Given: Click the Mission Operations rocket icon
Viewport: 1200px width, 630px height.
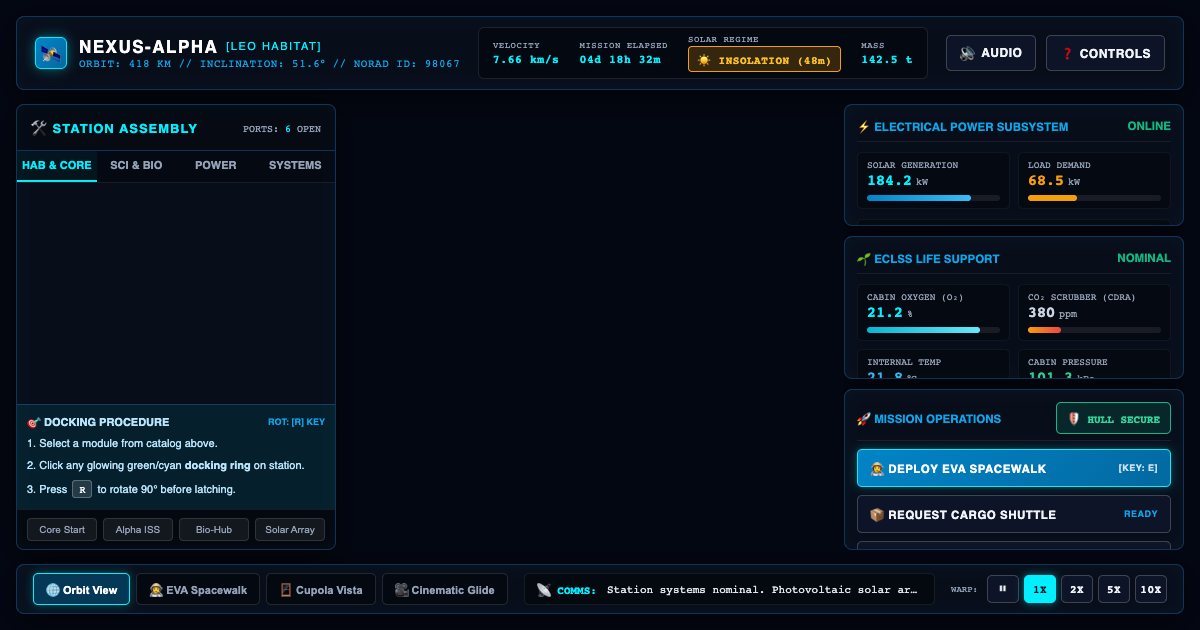Looking at the screenshot, I should [864, 419].
